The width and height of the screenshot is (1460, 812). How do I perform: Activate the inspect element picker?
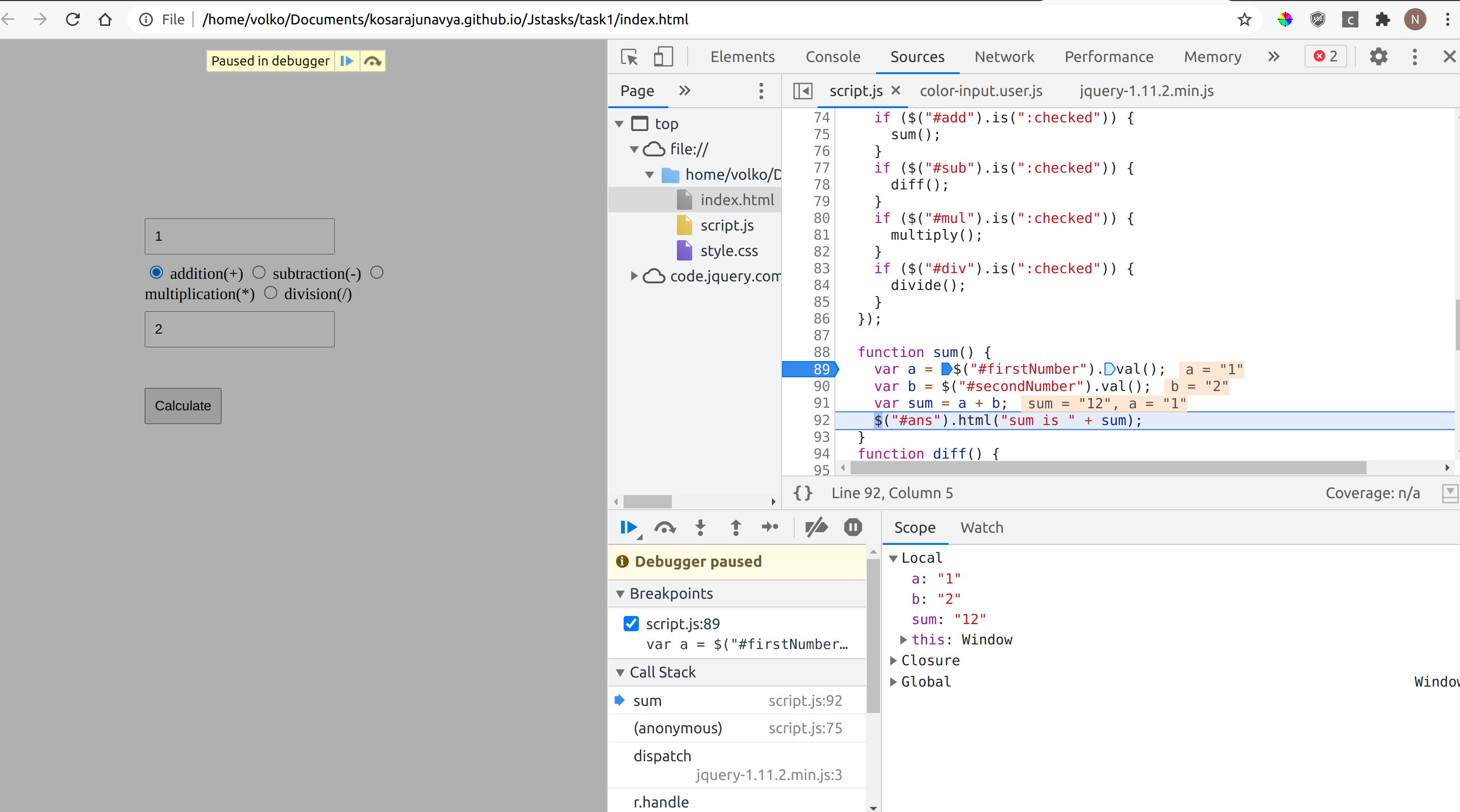click(629, 57)
